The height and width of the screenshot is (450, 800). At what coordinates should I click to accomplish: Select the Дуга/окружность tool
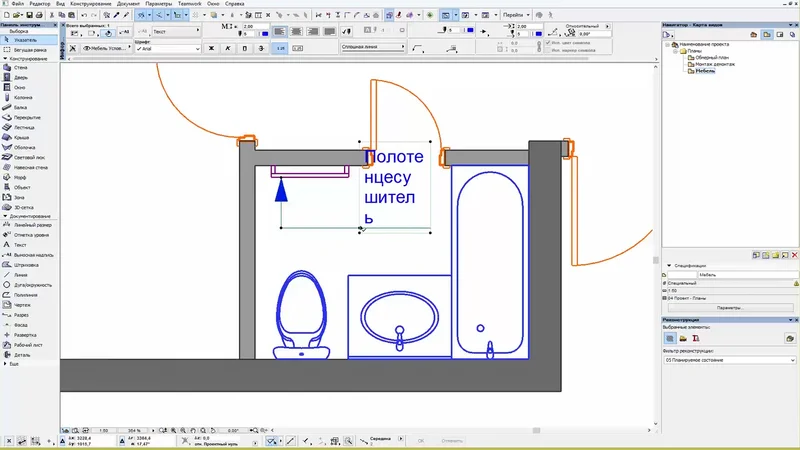click(32, 285)
